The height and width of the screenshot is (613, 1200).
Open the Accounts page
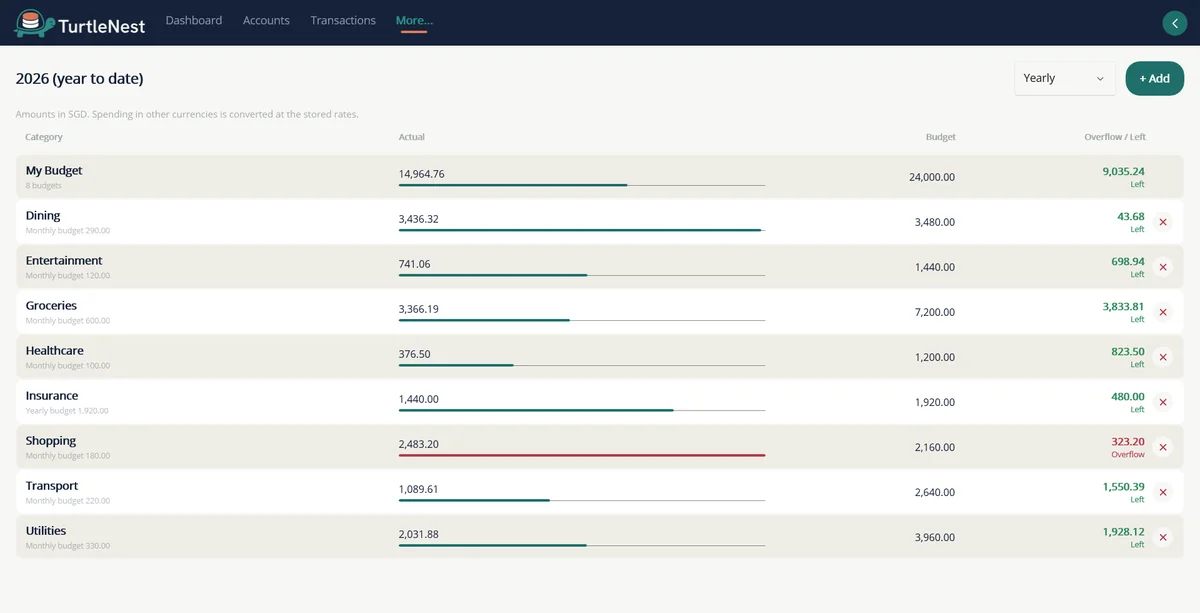(266, 20)
